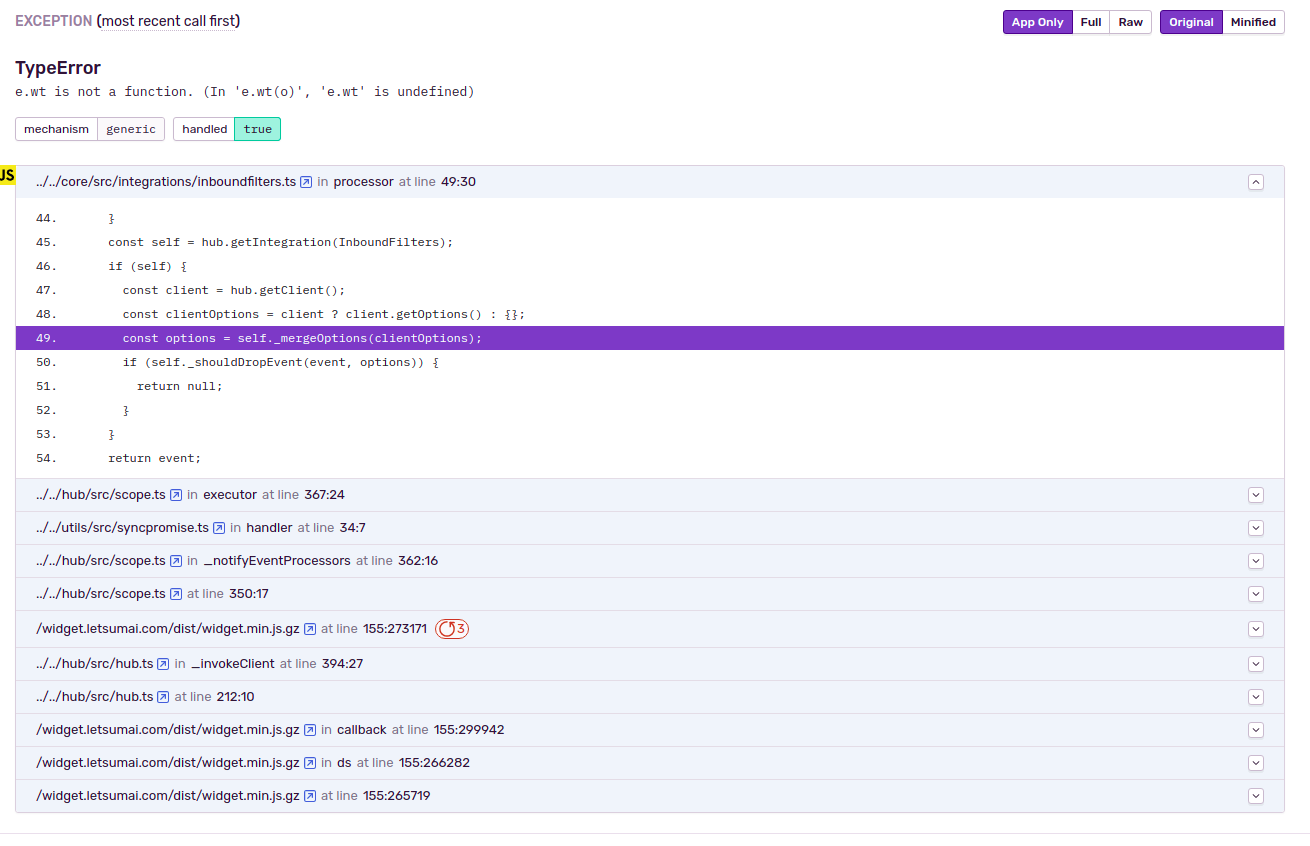Toggle the most recent call first order
This screenshot has height=846, width=1310.
pos(169,21)
